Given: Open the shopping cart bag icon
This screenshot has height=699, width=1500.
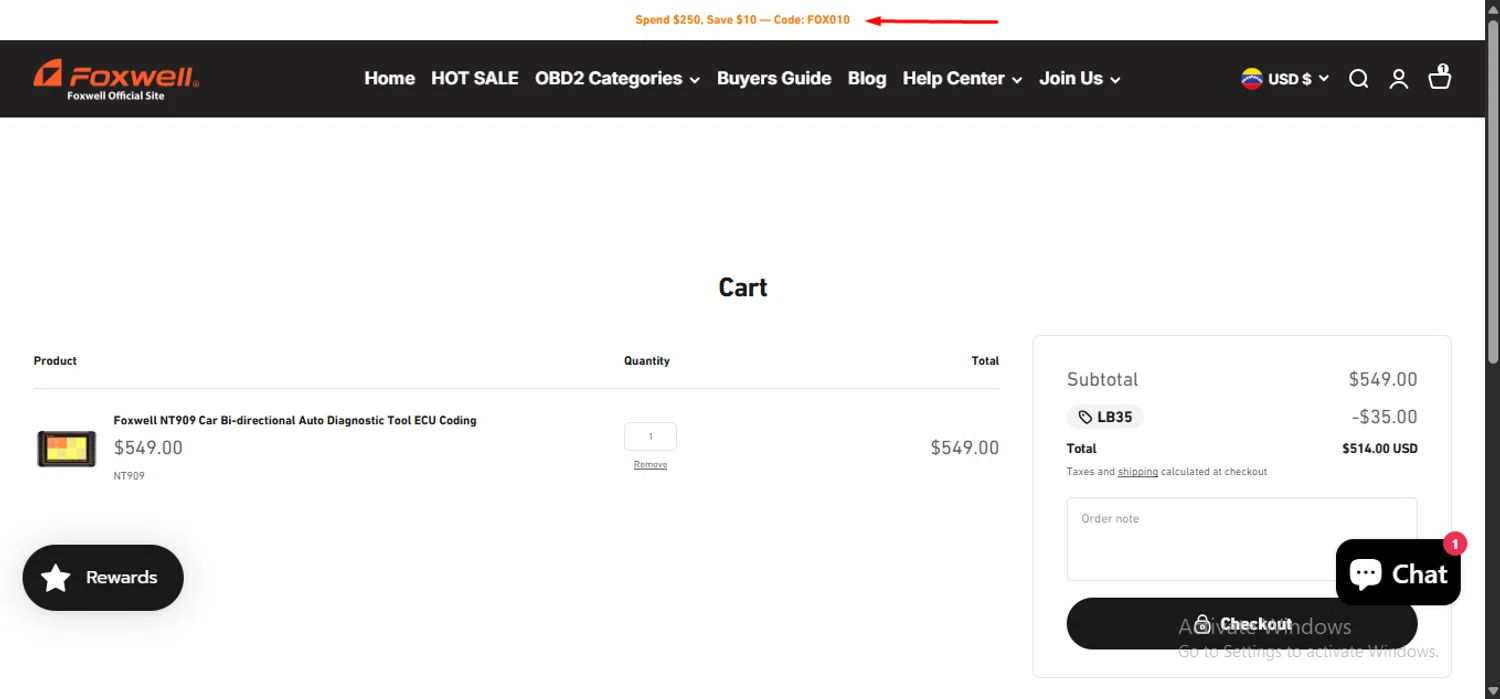Looking at the screenshot, I should 1440,77.
